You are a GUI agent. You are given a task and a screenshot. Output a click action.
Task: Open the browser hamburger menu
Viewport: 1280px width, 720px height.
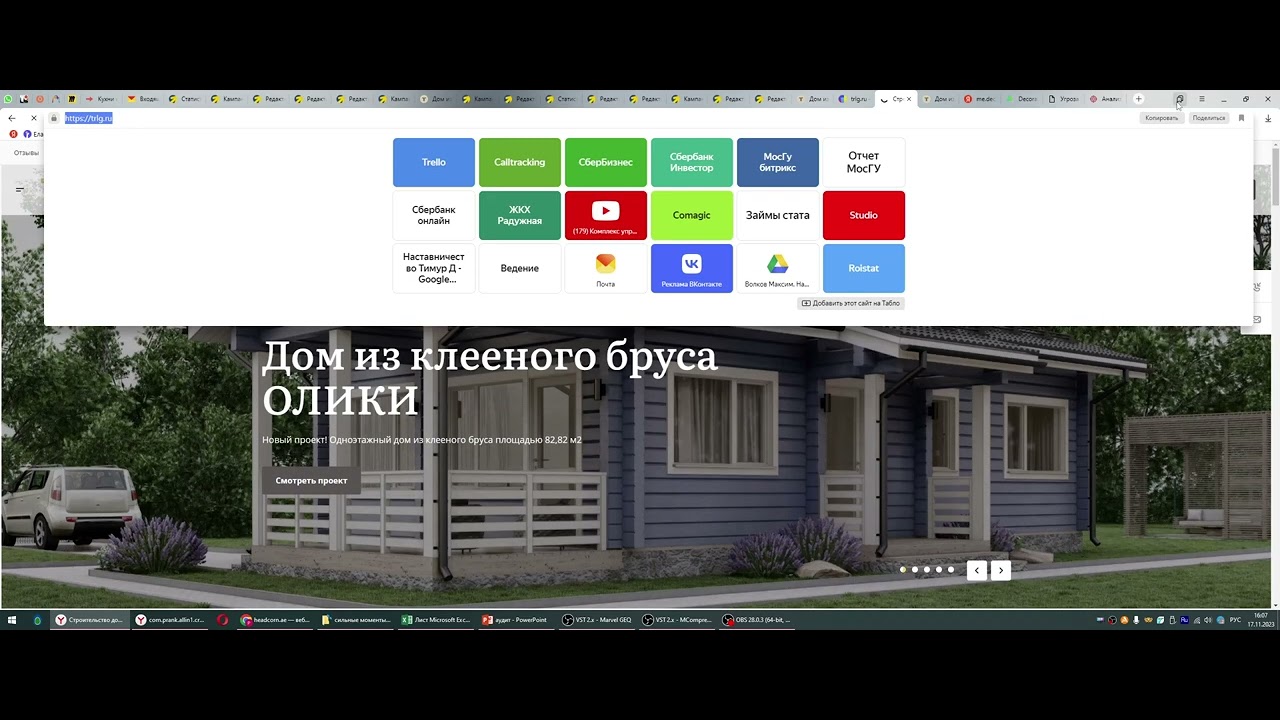click(x=1201, y=99)
